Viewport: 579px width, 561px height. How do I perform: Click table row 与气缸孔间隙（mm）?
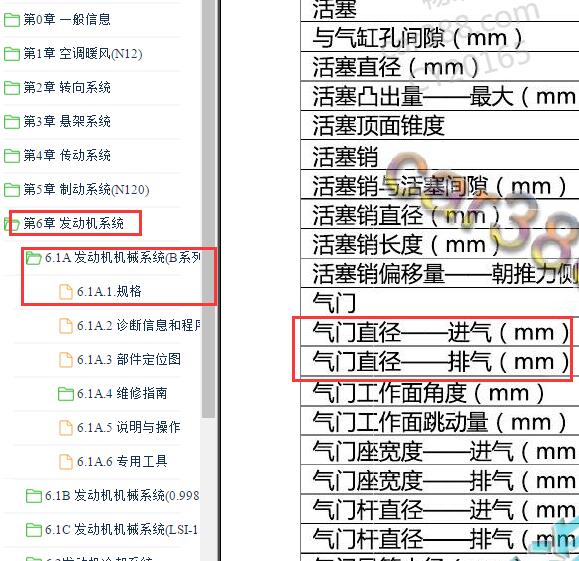pyautogui.click(x=440, y=37)
